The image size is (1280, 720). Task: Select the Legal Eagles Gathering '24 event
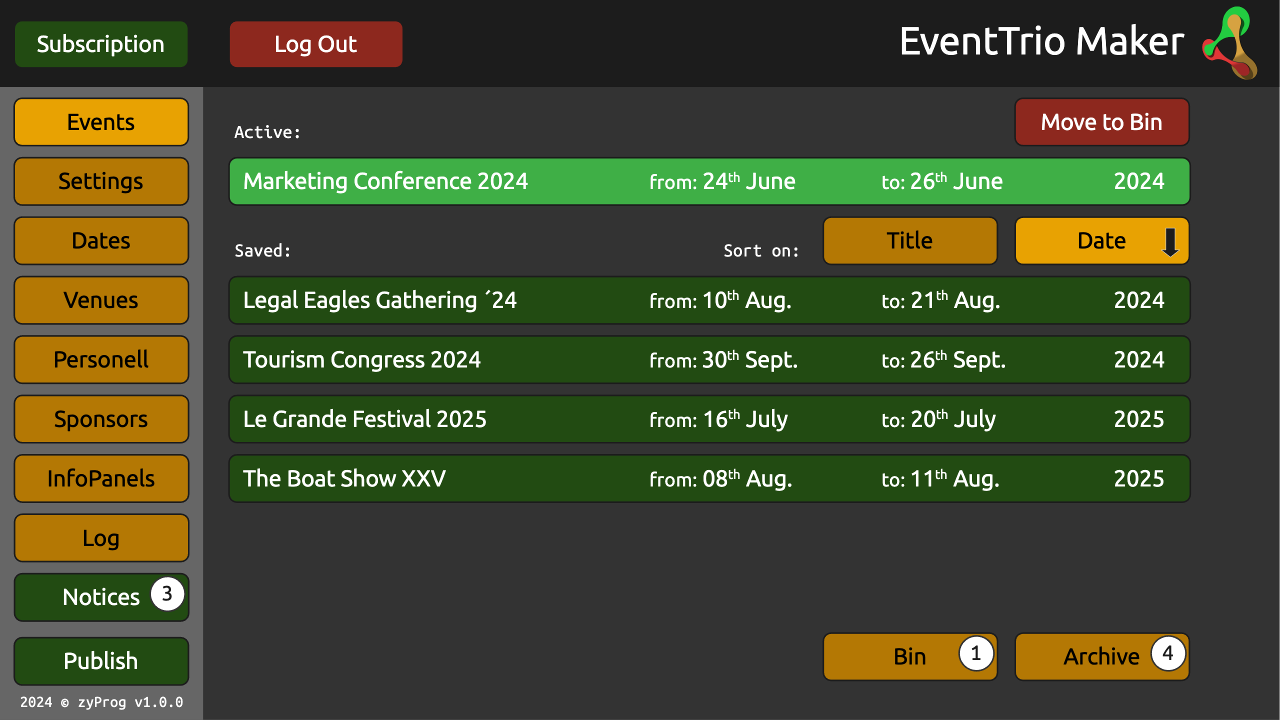pos(709,300)
